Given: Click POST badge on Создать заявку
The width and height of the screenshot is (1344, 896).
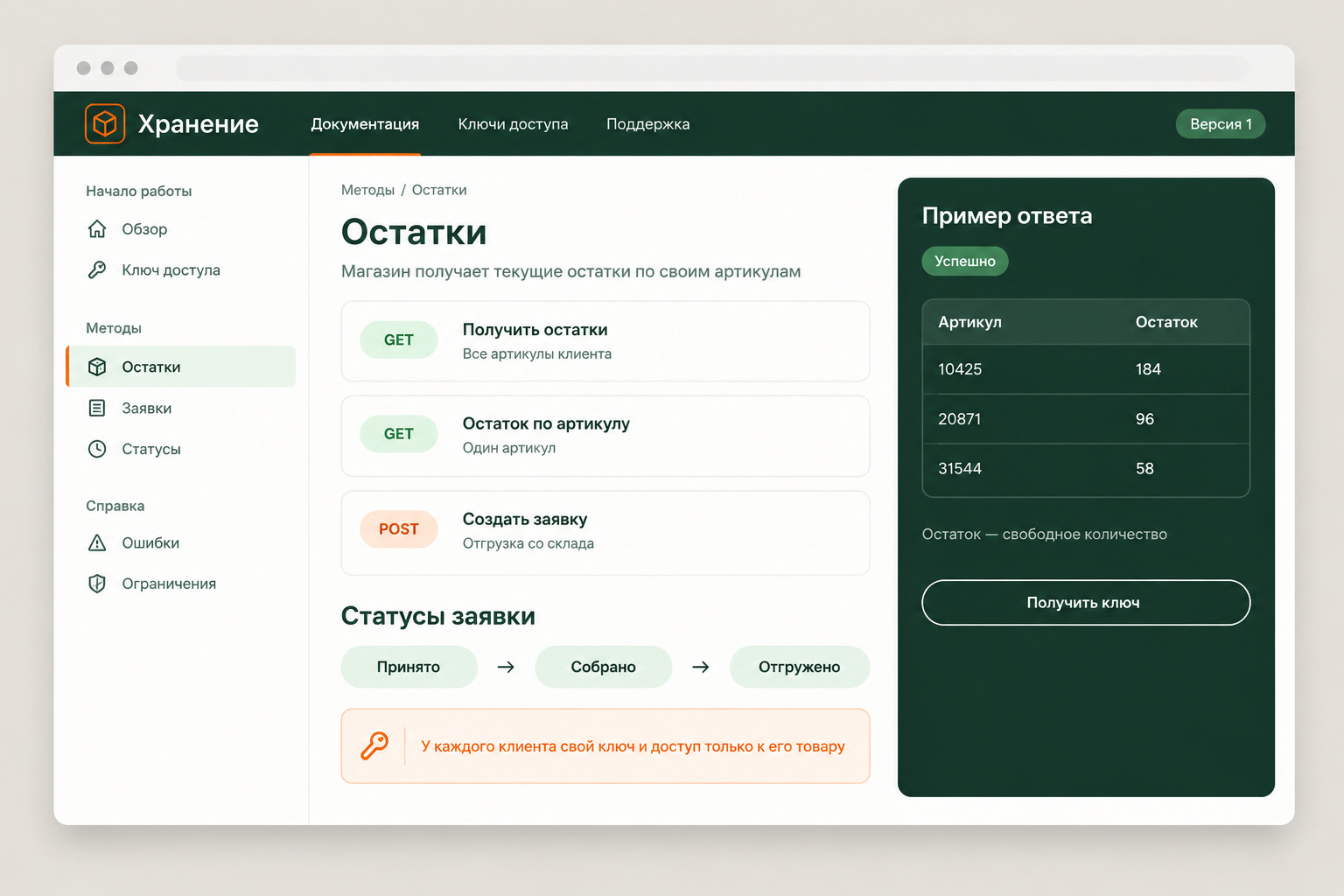Looking at the screenshot, I should (399, 529).
